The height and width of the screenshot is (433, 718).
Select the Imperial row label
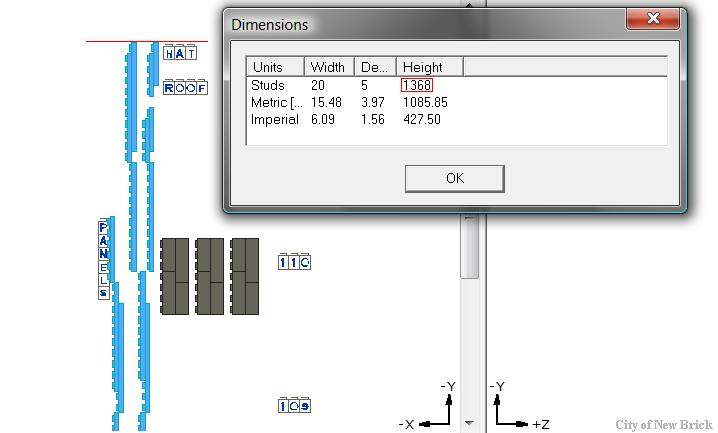tap(275, 119)
